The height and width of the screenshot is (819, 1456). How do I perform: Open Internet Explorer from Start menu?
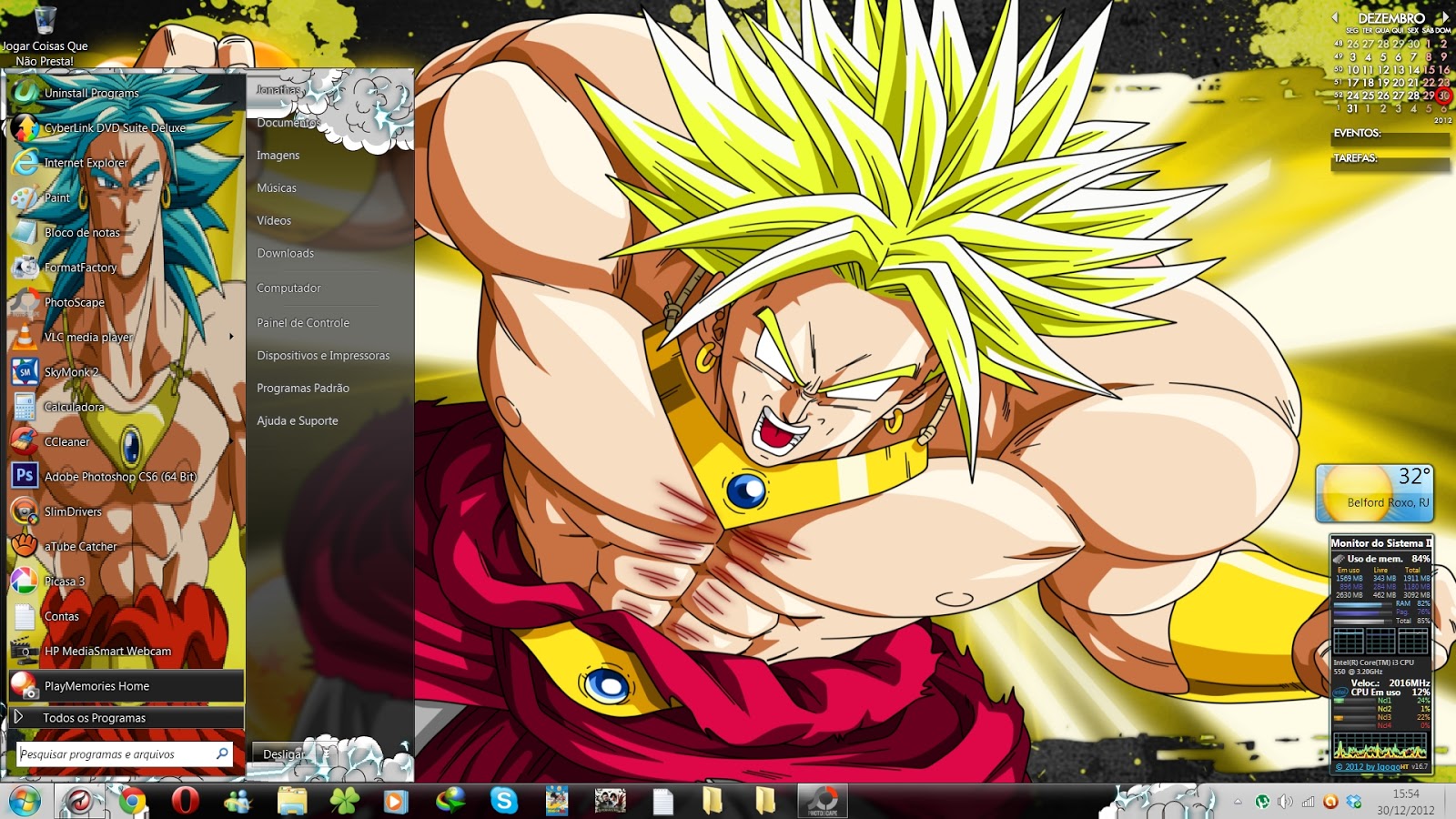126,163
